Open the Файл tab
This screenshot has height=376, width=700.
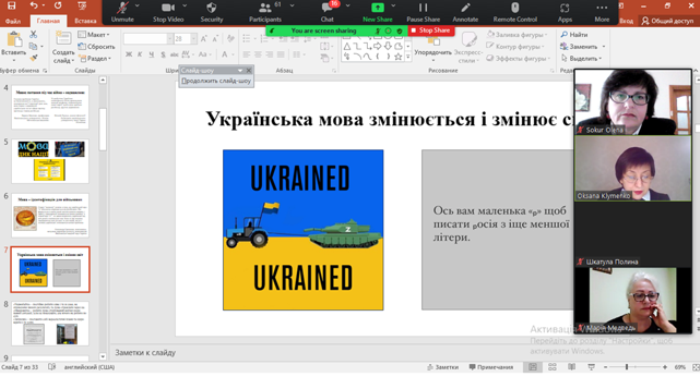pyautogui.click(x=13, y=21)
